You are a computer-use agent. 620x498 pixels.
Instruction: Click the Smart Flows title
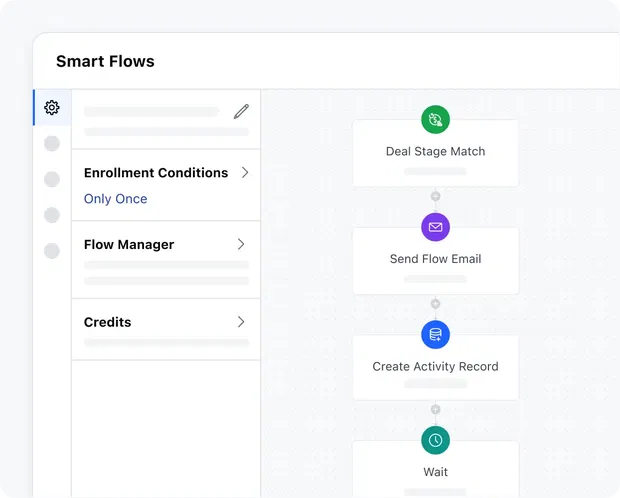(105, 62)
